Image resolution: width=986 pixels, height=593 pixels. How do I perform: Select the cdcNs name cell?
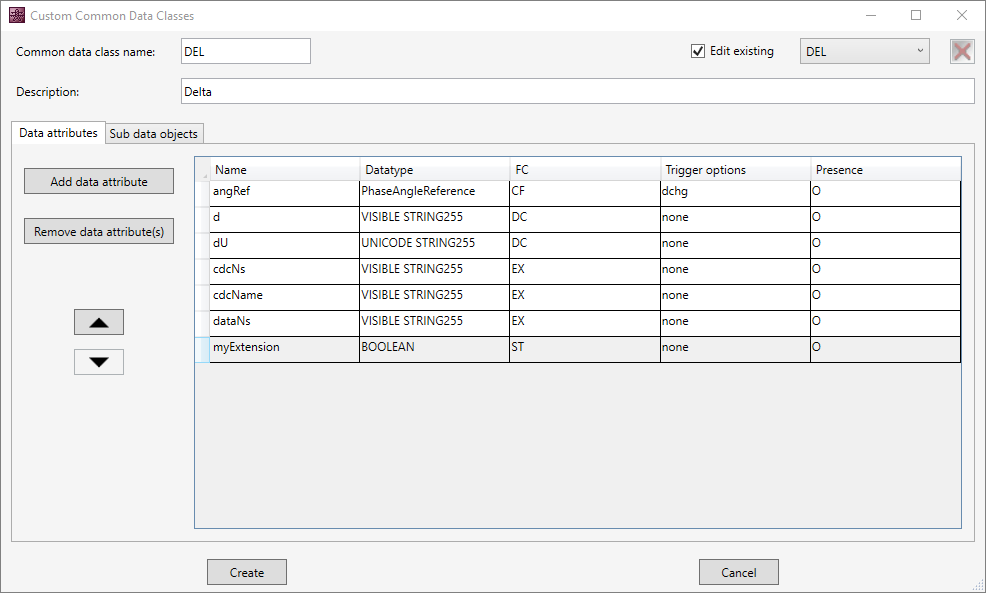click(x=284, y=271)
